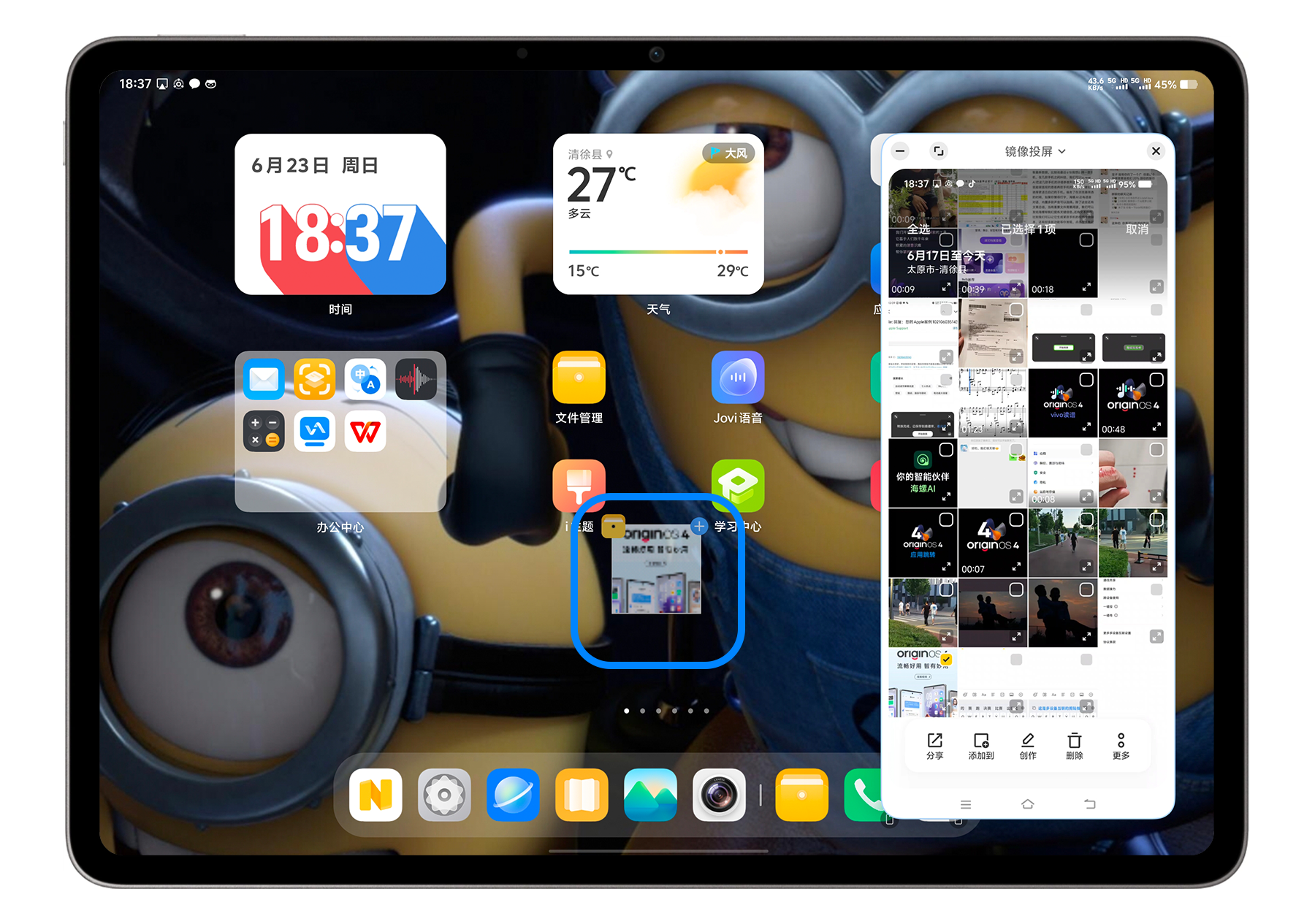The width and height of the screenshot is (1315, 924).
Task: Open the voice recorder app in 办公中心 folder
Action: tap(416, 379)
